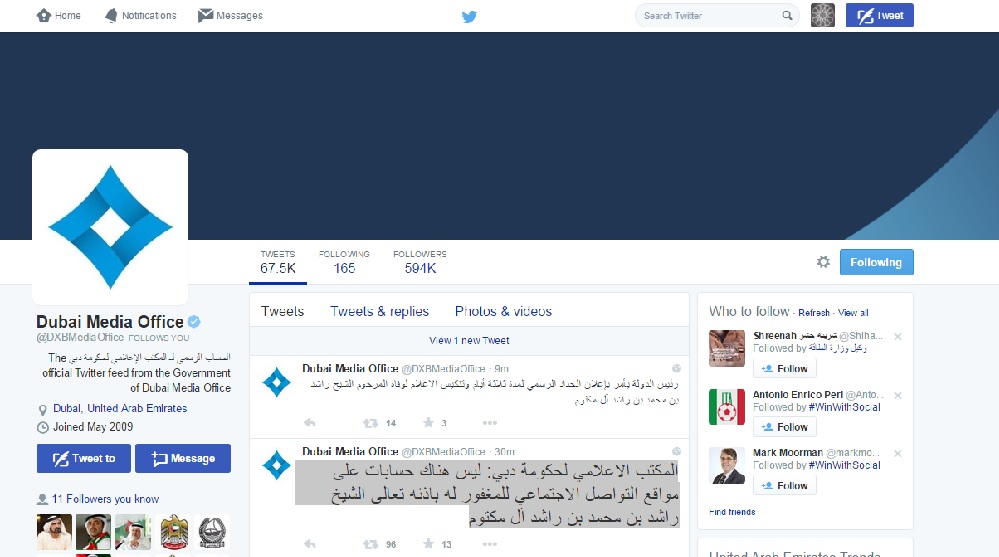999x557 pixels.
Task: Favorite the first tweet using star icon
Action: [429, 423]
